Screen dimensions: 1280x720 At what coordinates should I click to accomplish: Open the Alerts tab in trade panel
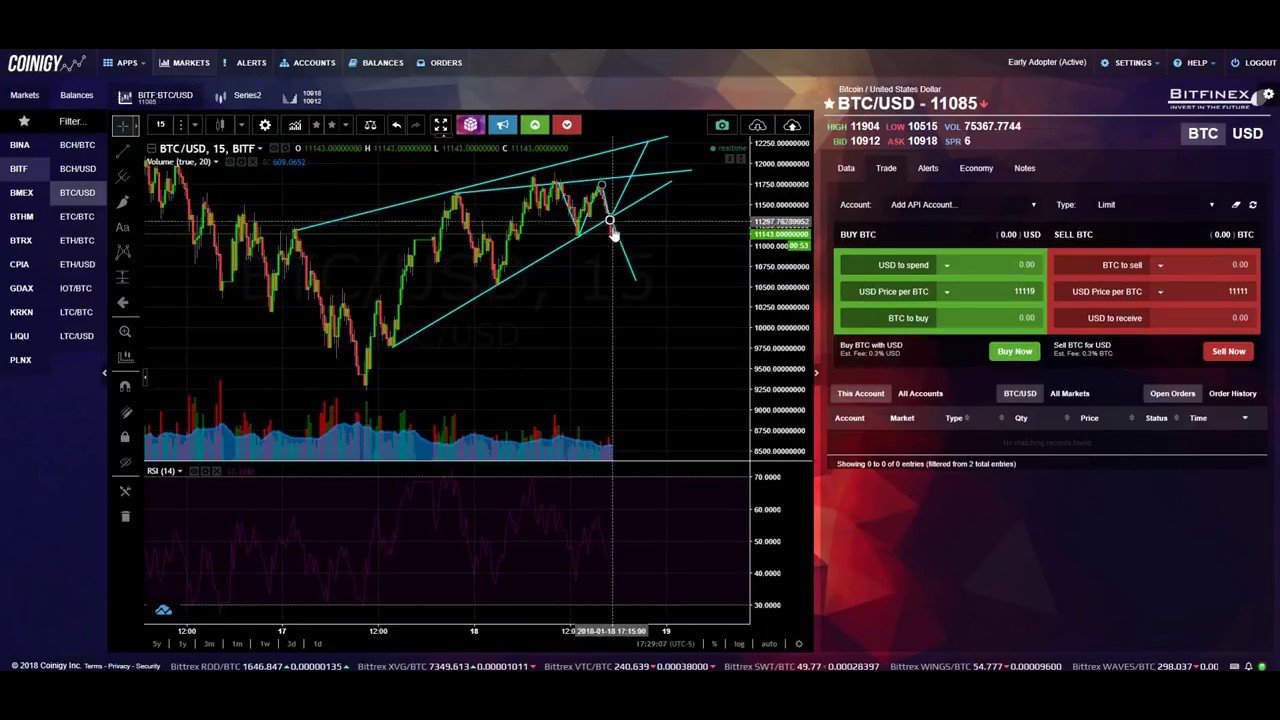pyautogui.click(x=928, y=168)
